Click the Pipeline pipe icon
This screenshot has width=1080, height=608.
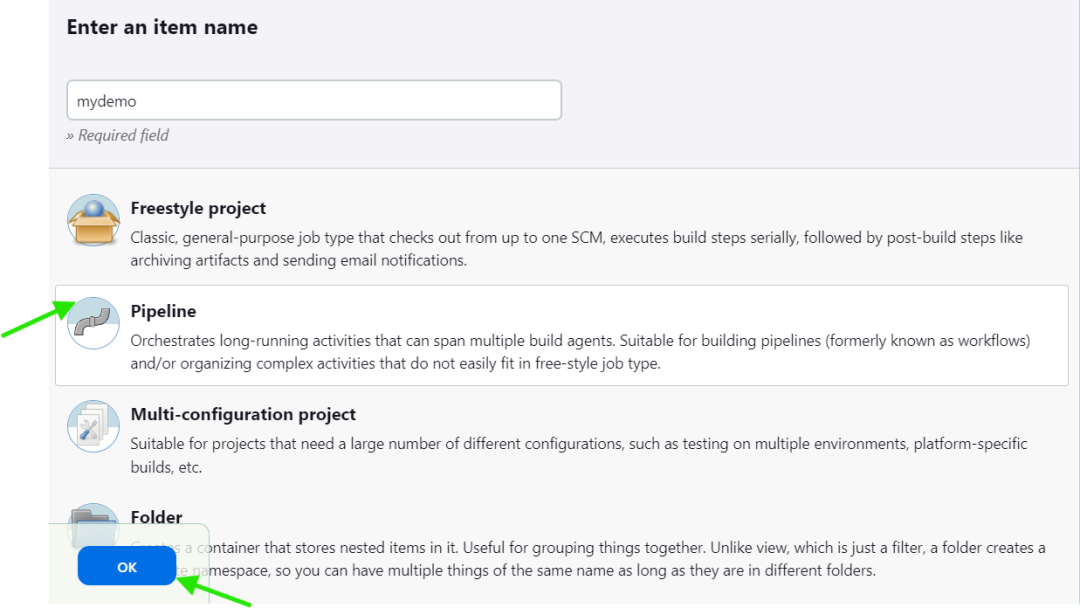(93, 324)
